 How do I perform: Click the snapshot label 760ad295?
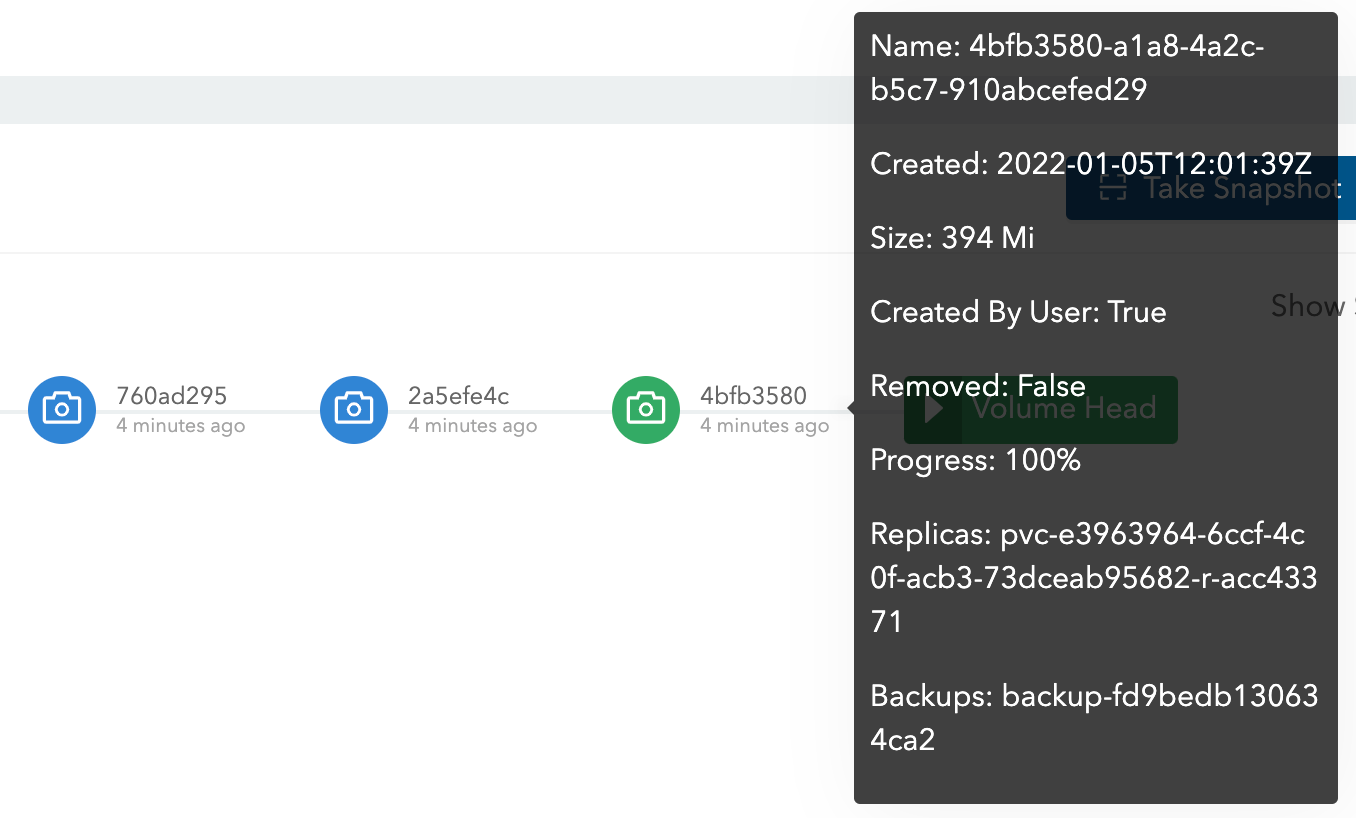tap(180, 396)
